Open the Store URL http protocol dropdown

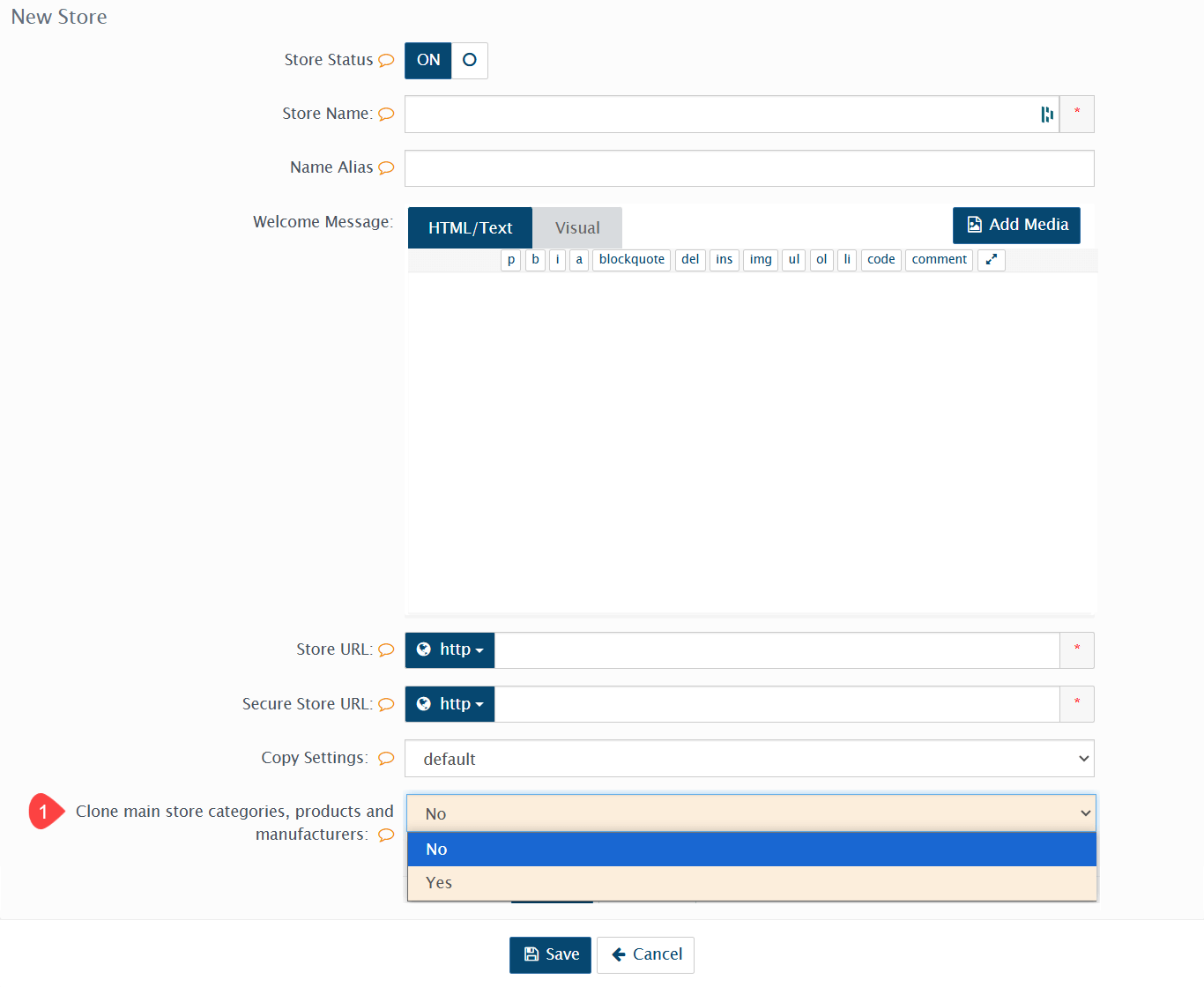click(450, 650)
